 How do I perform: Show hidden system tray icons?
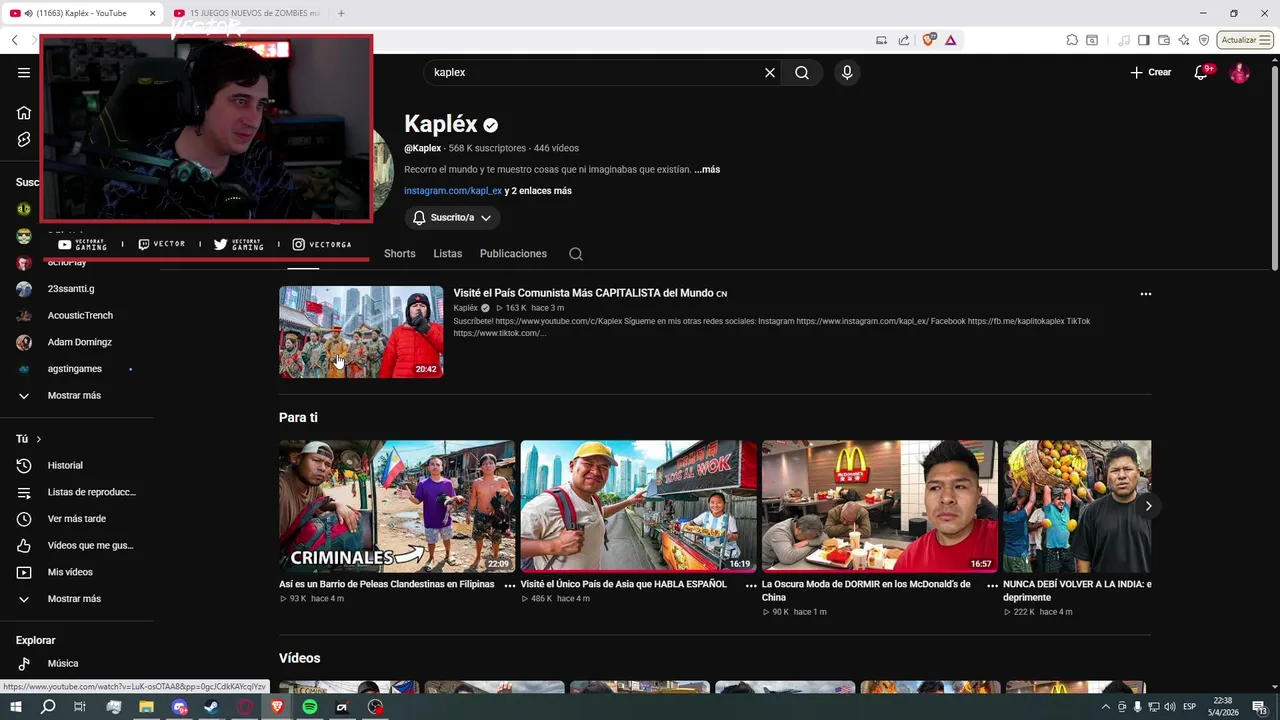point(1106,707)
